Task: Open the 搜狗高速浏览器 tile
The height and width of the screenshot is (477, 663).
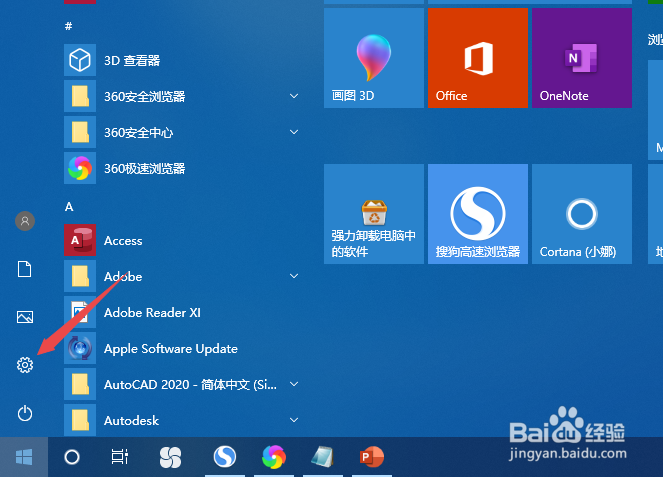Action: pos(478,214)
